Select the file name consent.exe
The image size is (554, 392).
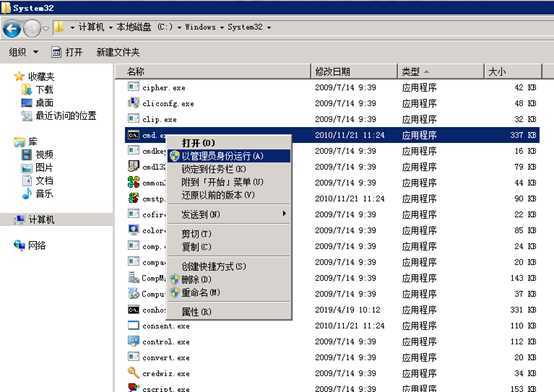(x=166, y=326)
